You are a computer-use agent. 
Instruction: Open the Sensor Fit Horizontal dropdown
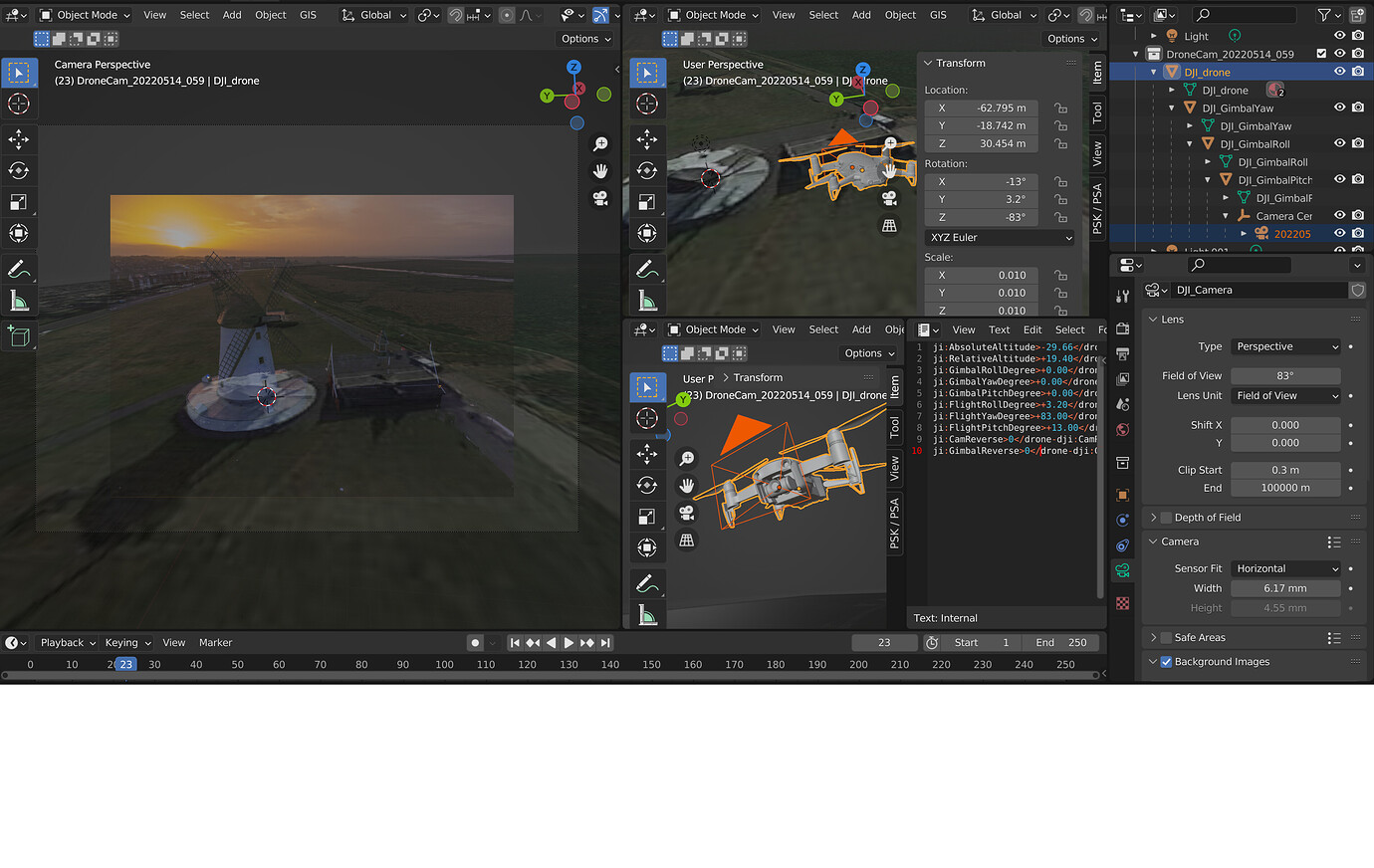coord(1285,568)
